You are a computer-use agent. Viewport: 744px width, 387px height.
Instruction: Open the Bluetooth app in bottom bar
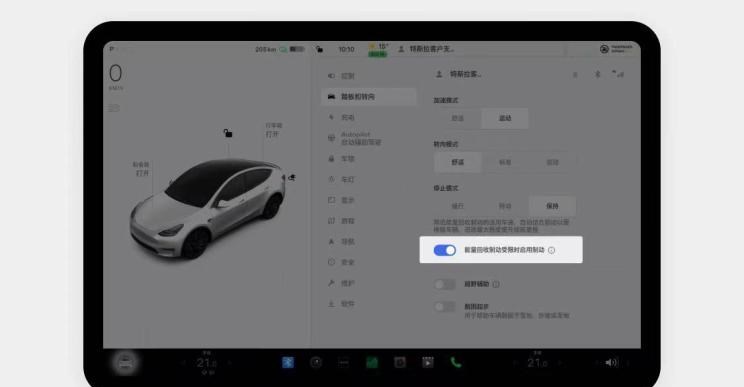pyautogui.click(x=288, y=363)
